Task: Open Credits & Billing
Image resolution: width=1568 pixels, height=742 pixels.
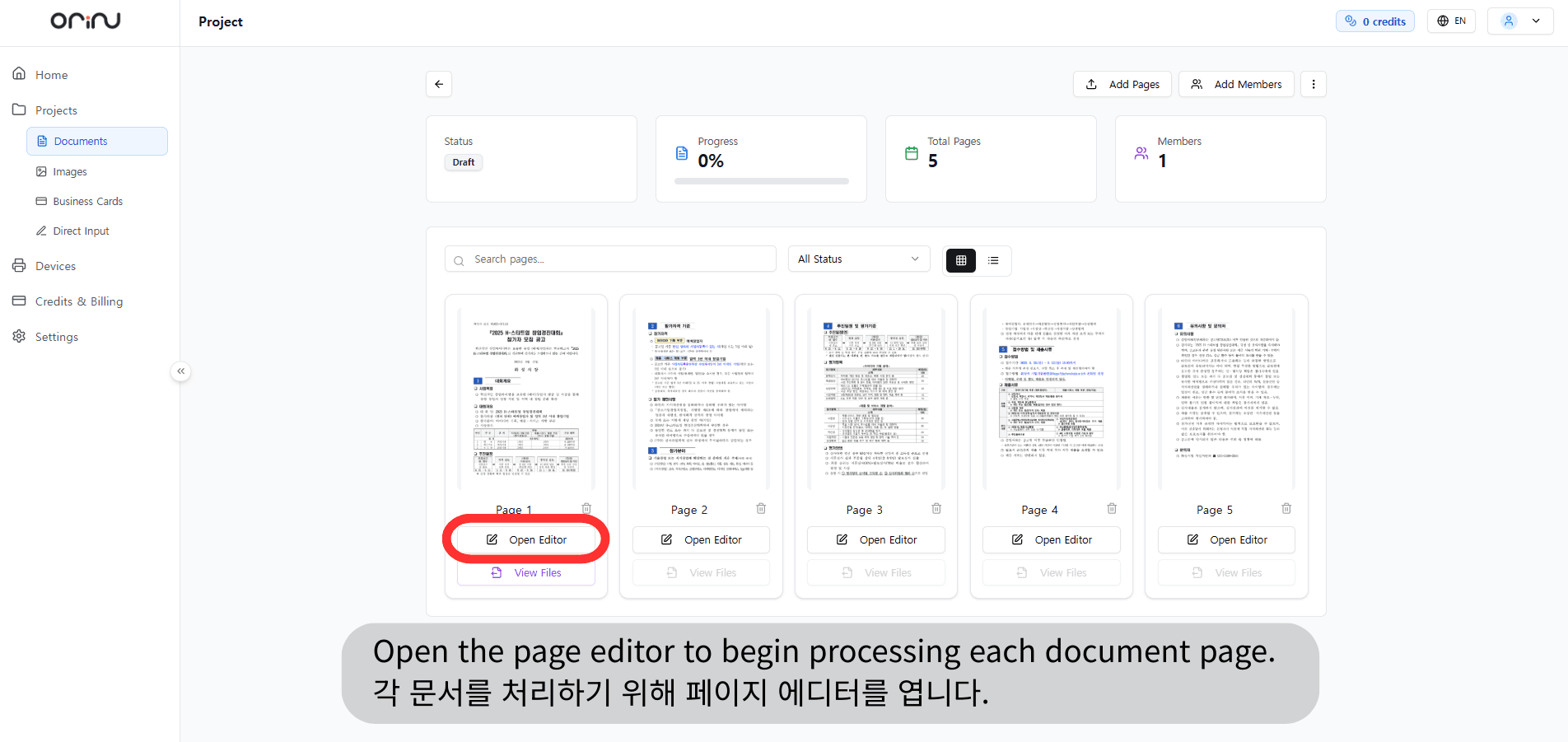Action: 78,301
